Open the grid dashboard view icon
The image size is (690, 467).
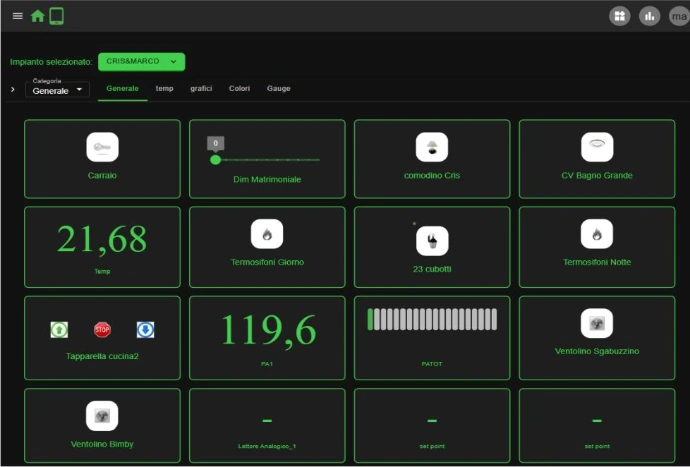[x=619, y=16]
